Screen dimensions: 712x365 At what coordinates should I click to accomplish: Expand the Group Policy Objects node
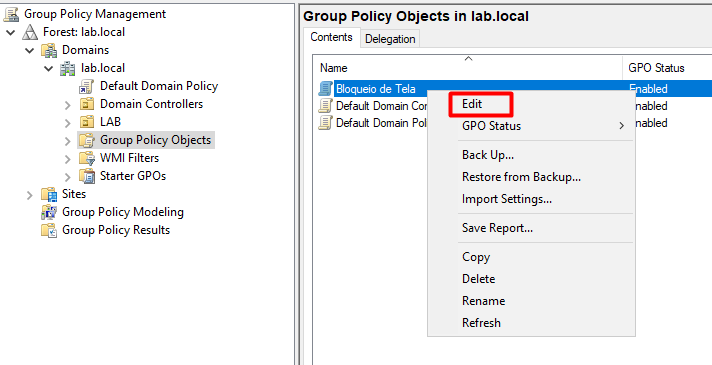pos(68,141)
